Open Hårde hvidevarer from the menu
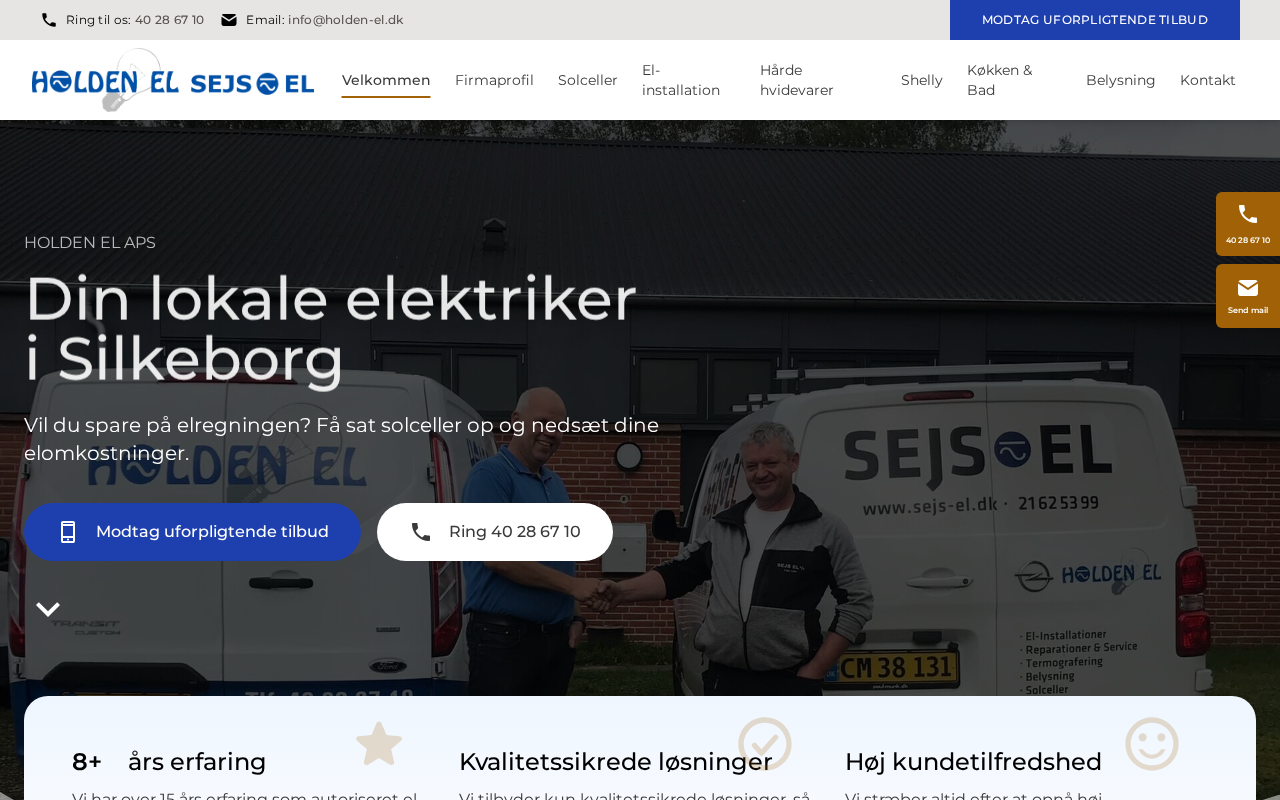The height and width of the screenshot is (800, 1280). 797,80
